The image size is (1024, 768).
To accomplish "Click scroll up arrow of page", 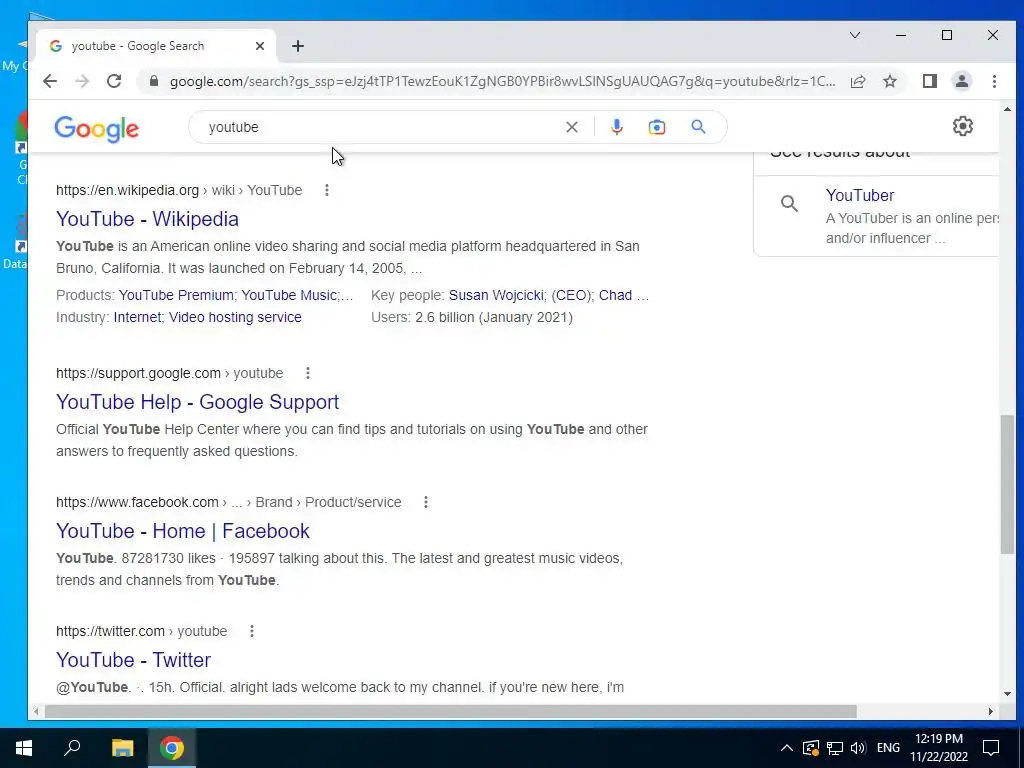I will coord(1006,109).
